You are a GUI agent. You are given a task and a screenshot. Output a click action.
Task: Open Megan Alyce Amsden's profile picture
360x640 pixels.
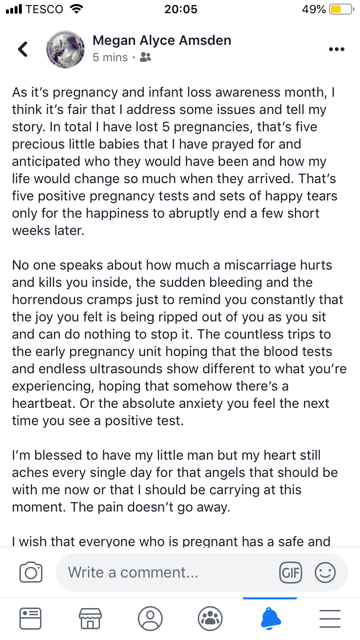65,49
